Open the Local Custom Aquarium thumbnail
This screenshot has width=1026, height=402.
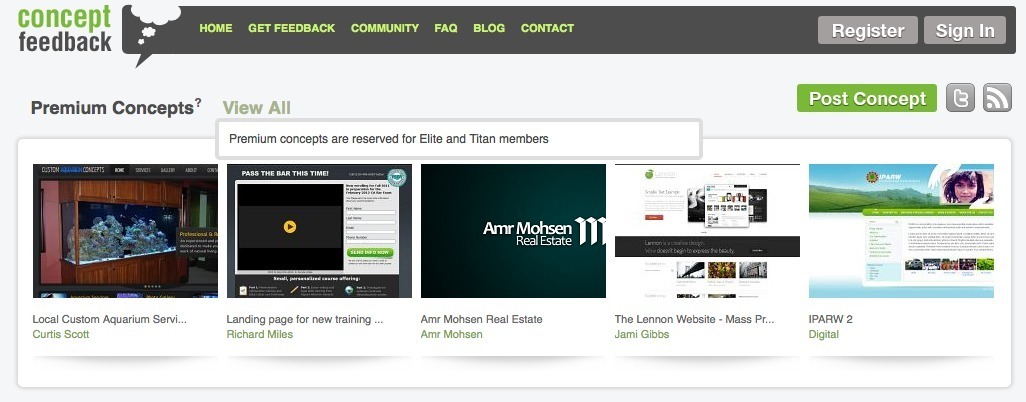point(125,231)
